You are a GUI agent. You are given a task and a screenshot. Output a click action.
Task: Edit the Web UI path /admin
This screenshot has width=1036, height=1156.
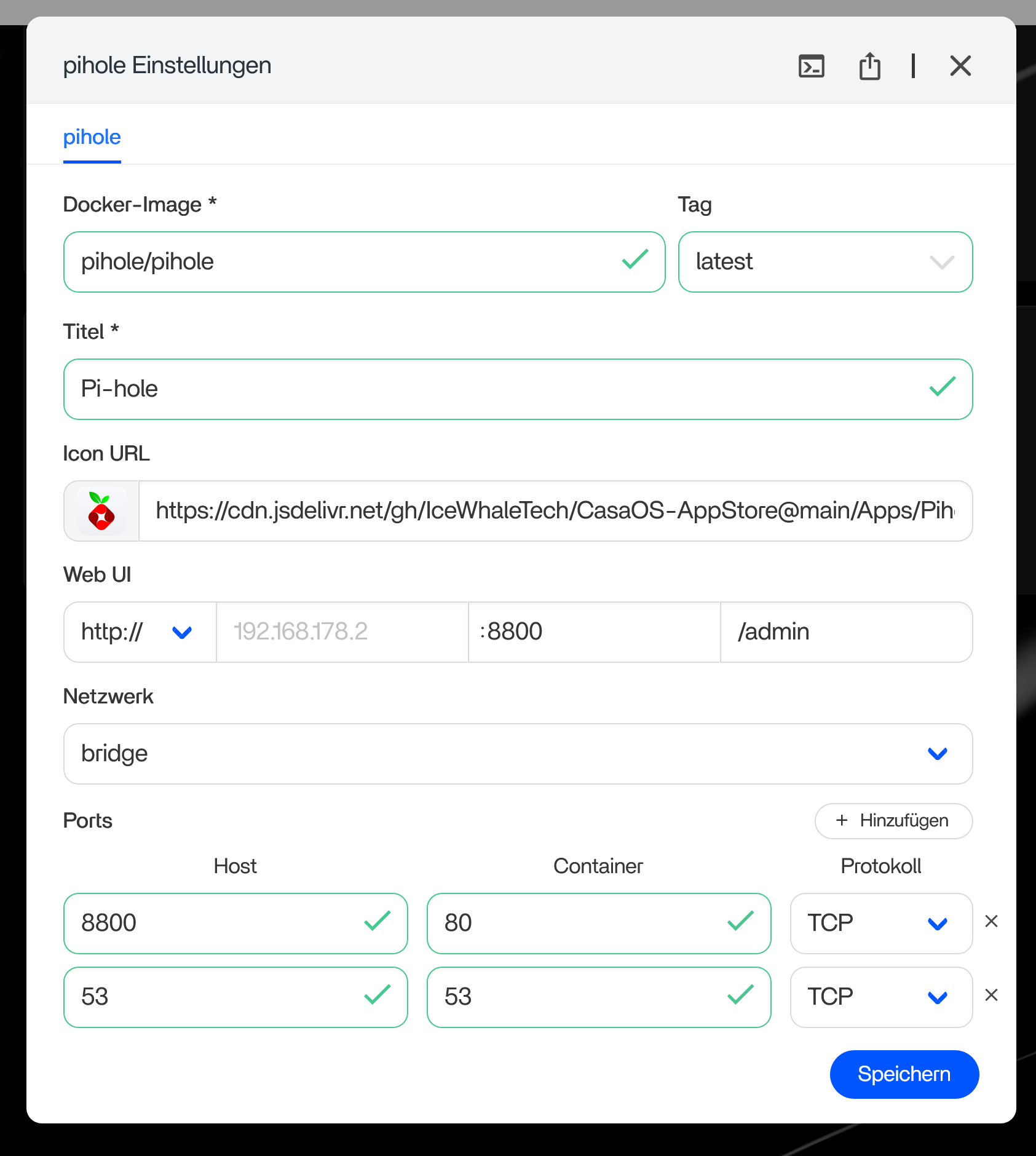(x=846, y=632)
